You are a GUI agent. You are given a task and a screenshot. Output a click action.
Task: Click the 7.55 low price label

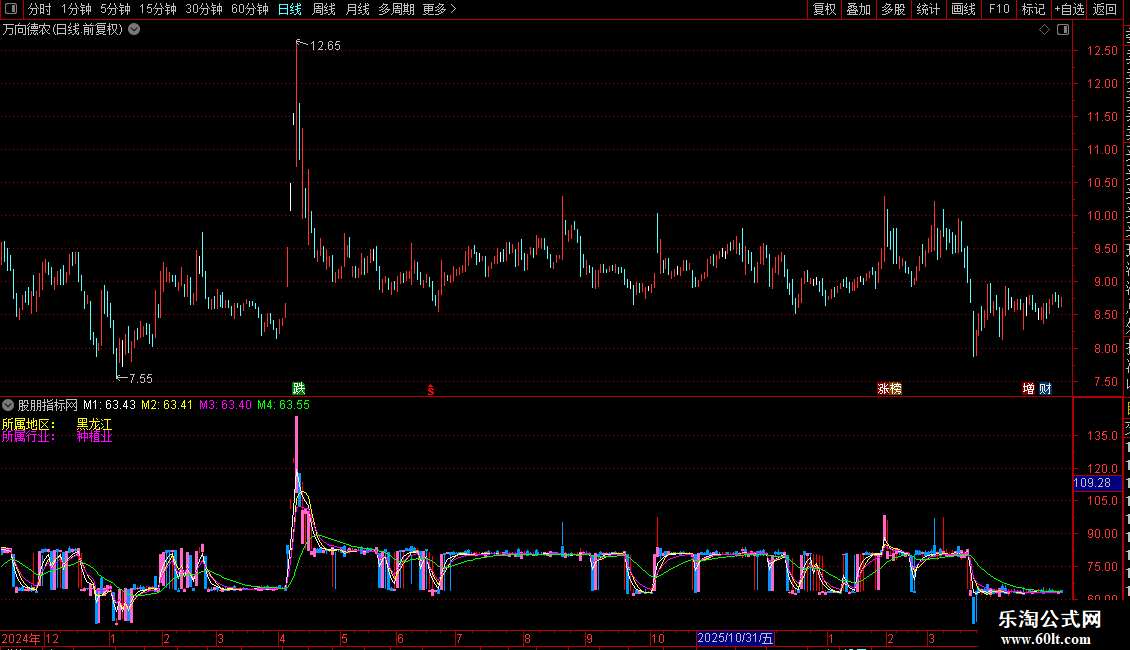click(x=141, y=378)
